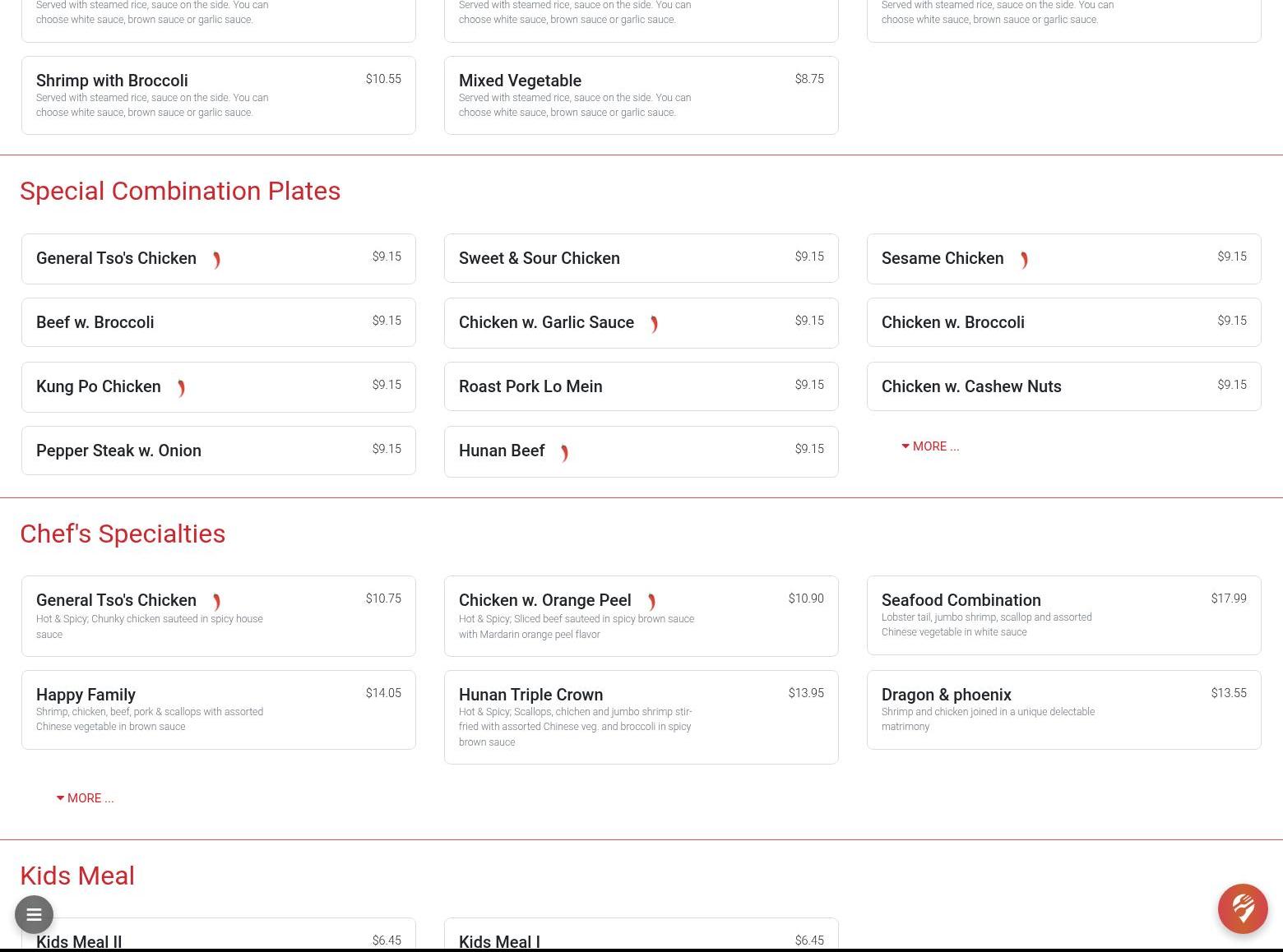This screenshot has height=952, width=1283.
Task: Click Hunan Triple Crown description text
Action: click(x=576, y=727)
